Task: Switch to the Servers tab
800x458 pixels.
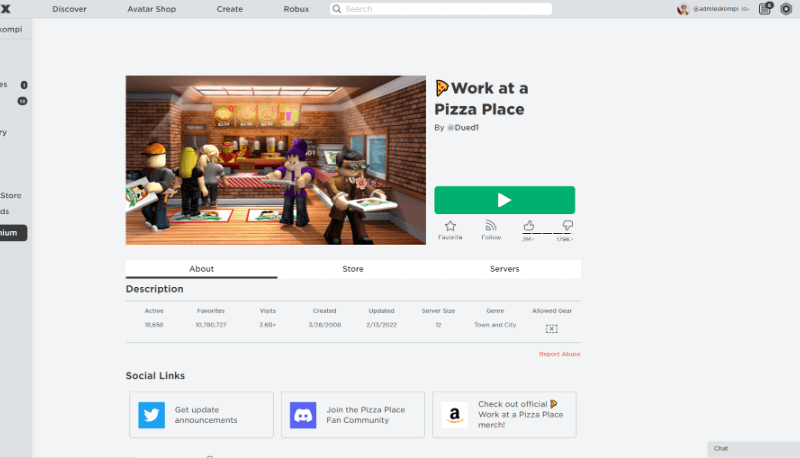Action: point(505,269)
